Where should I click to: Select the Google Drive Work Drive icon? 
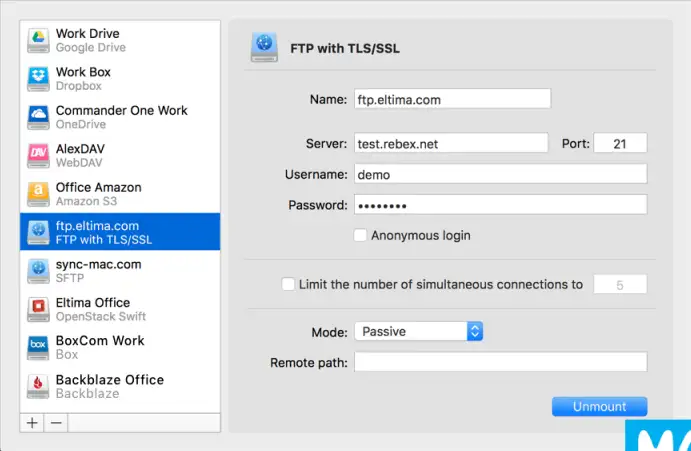[38, 40]
